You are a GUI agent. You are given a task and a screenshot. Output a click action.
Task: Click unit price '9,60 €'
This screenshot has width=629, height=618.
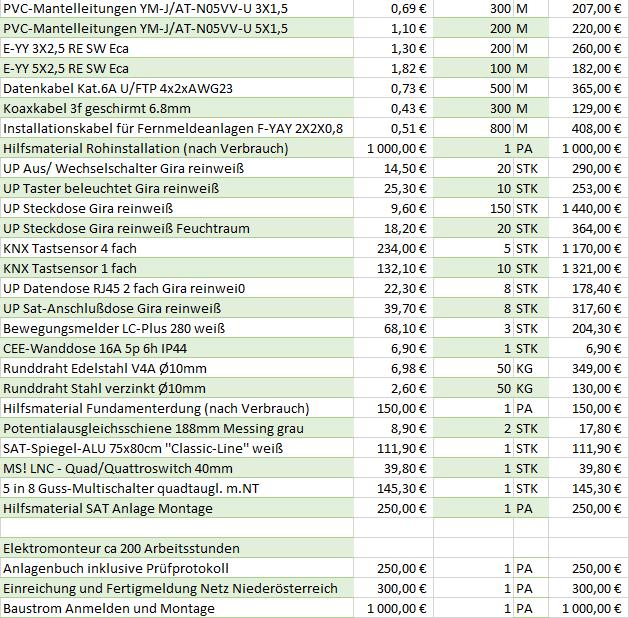(x=408, y=209)
